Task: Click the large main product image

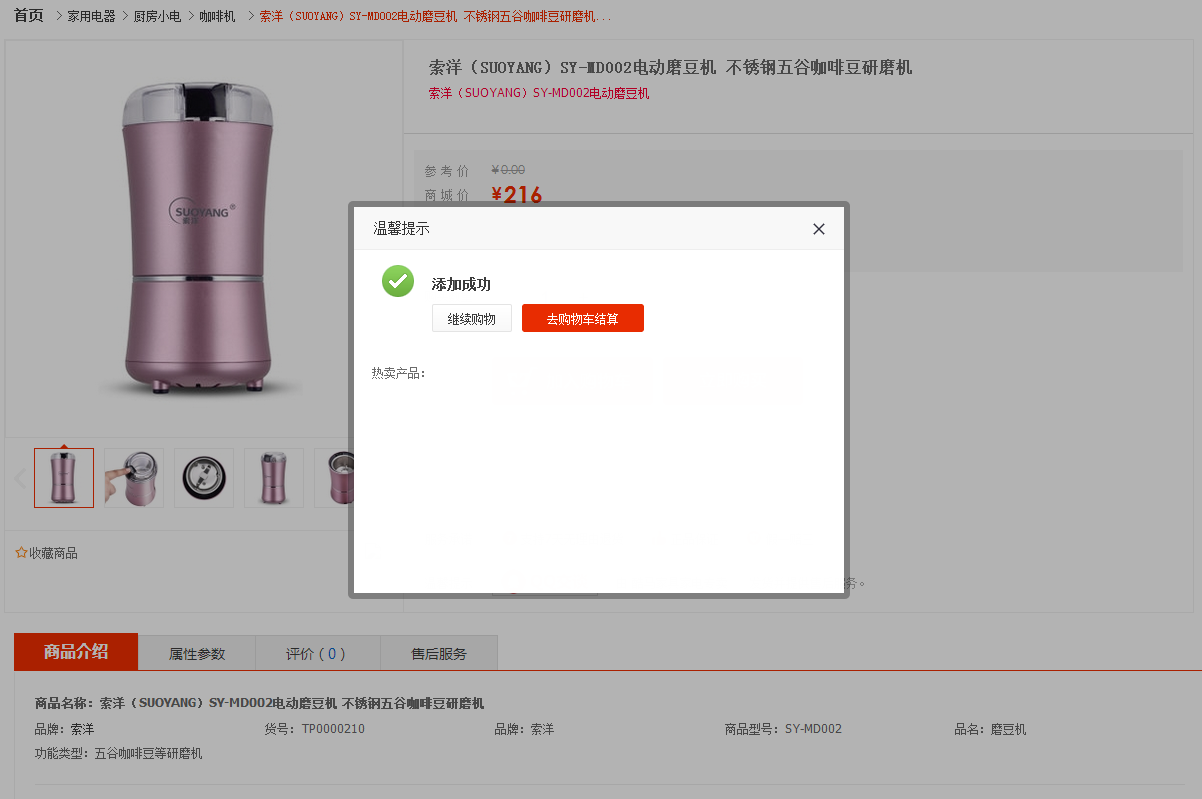Action: click(198, 240)
